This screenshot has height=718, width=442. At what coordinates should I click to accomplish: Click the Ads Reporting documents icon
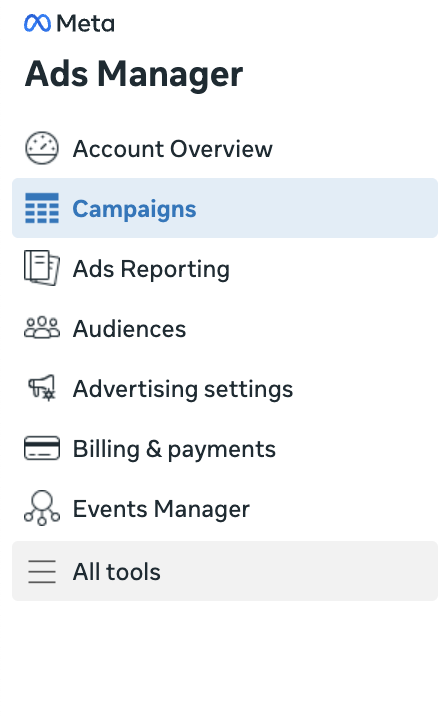pos(42,268)
